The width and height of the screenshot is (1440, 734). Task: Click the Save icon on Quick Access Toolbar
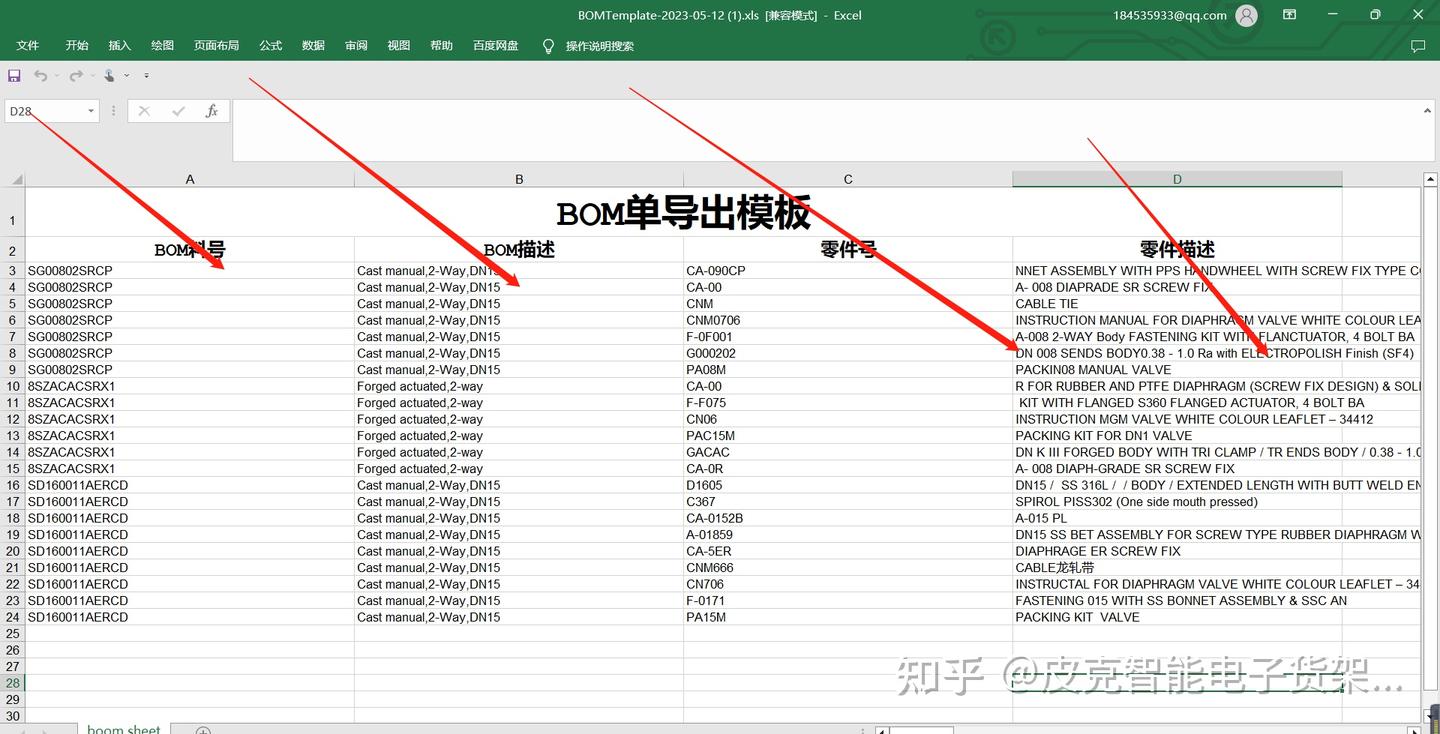13,75
